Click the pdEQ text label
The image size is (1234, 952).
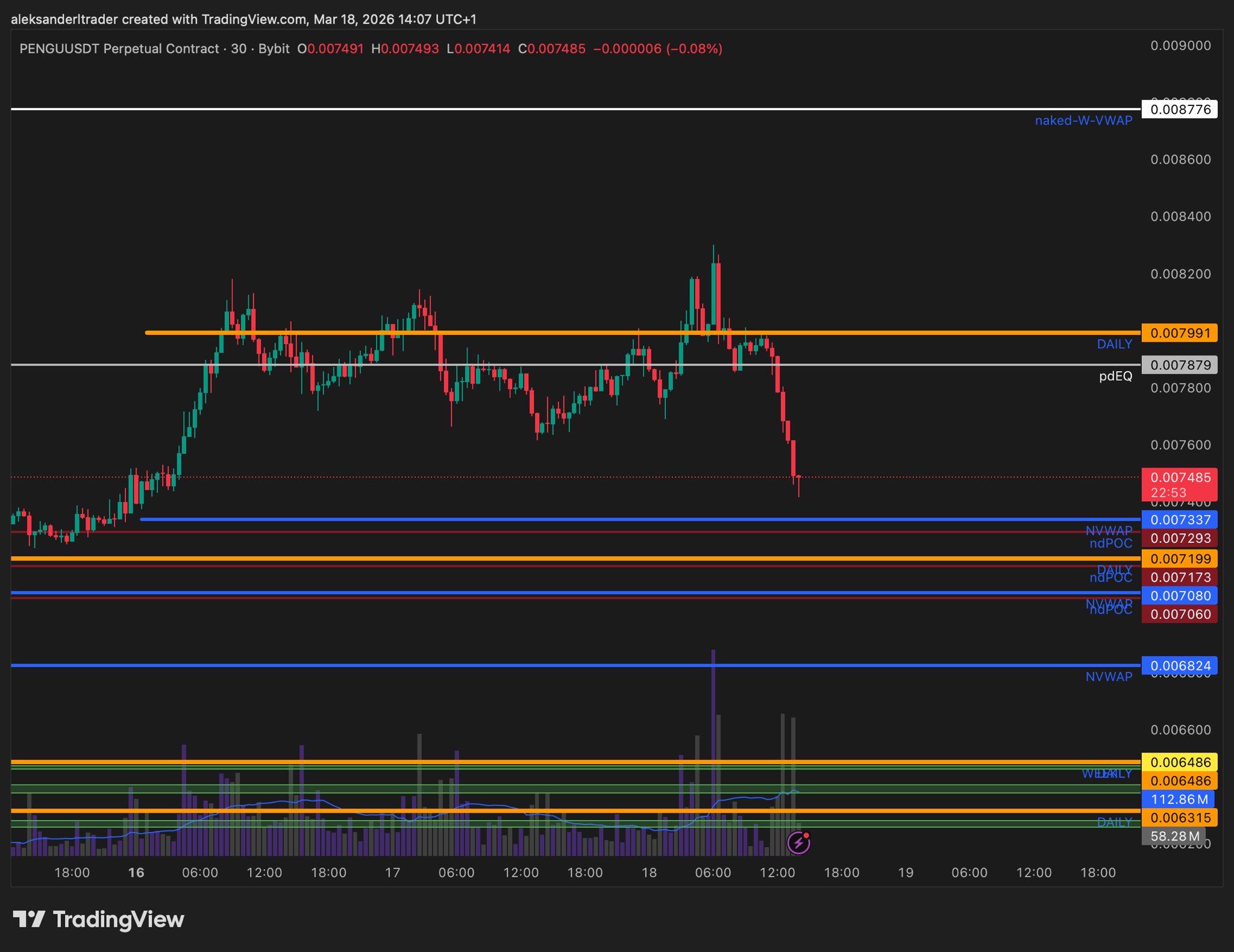pyautogui.click(x=1115, y=377)
